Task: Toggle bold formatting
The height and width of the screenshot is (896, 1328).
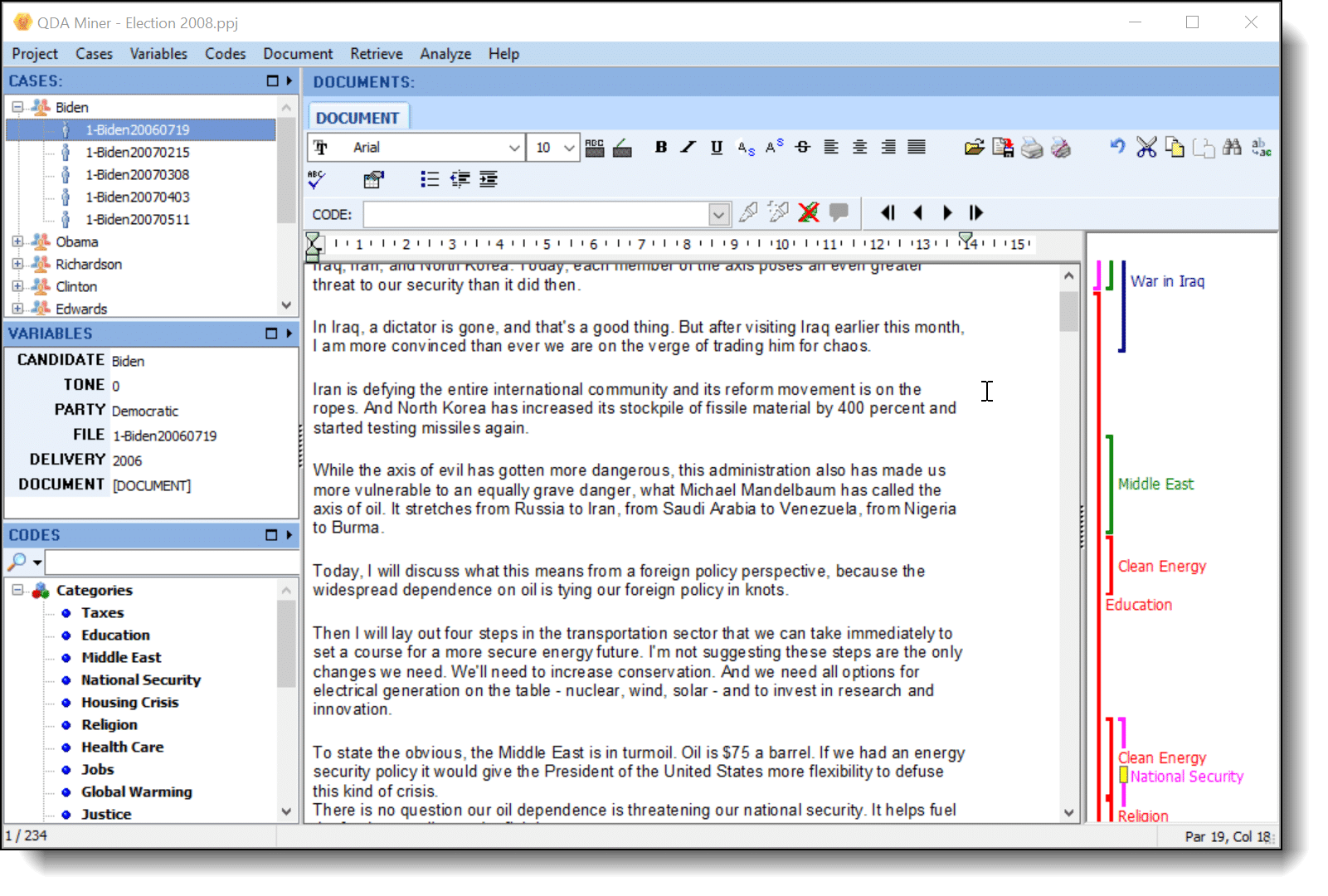Action: point(660,147)
